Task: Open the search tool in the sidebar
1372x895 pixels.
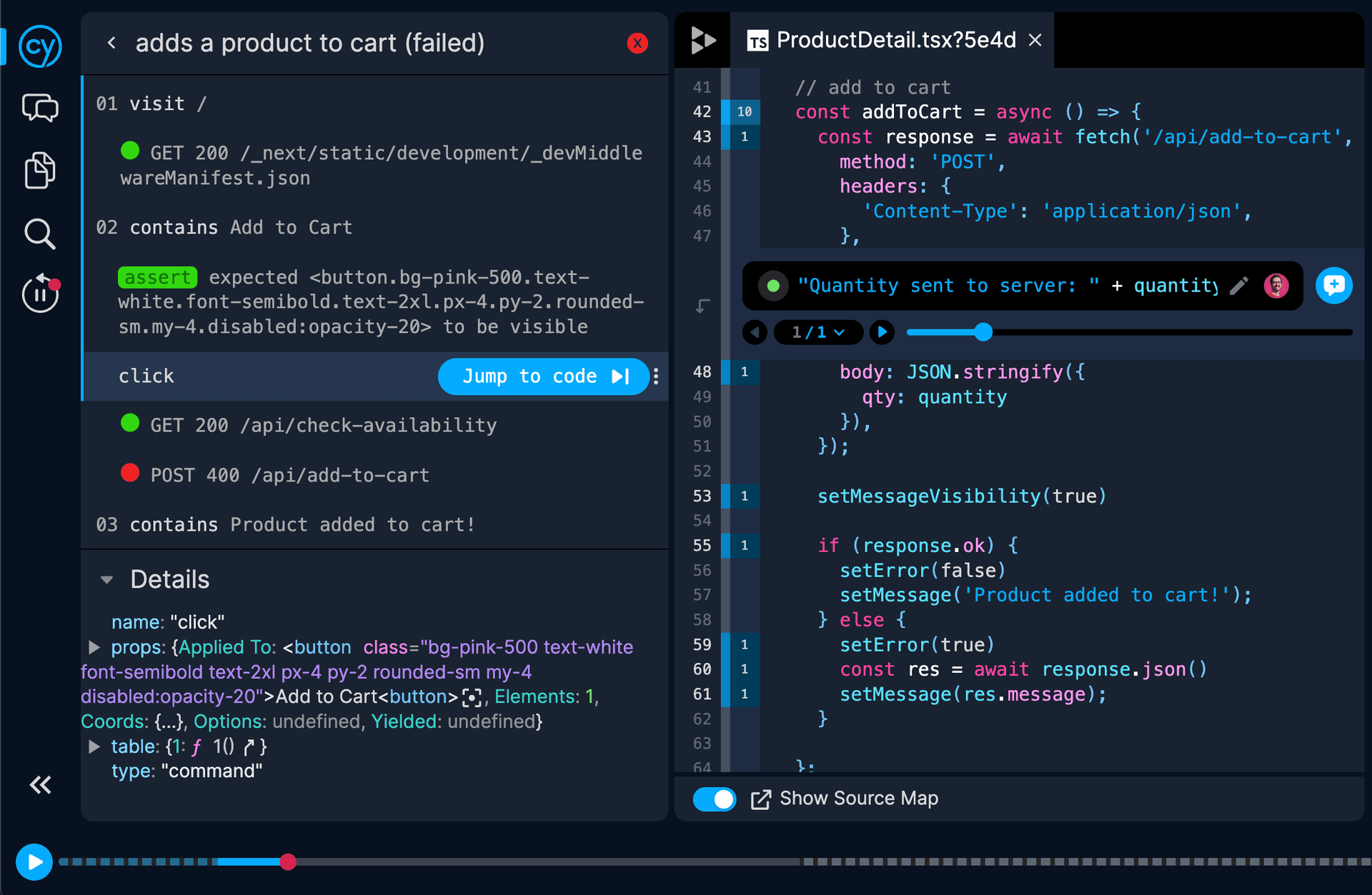Action: [x=40, y=234]
